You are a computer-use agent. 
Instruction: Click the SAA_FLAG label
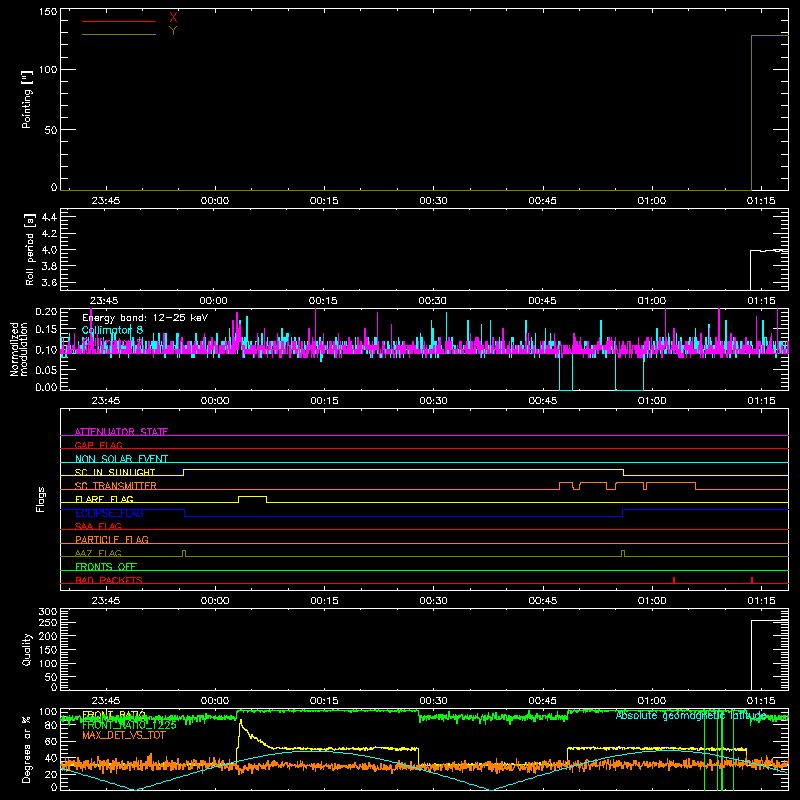(98, 526)
